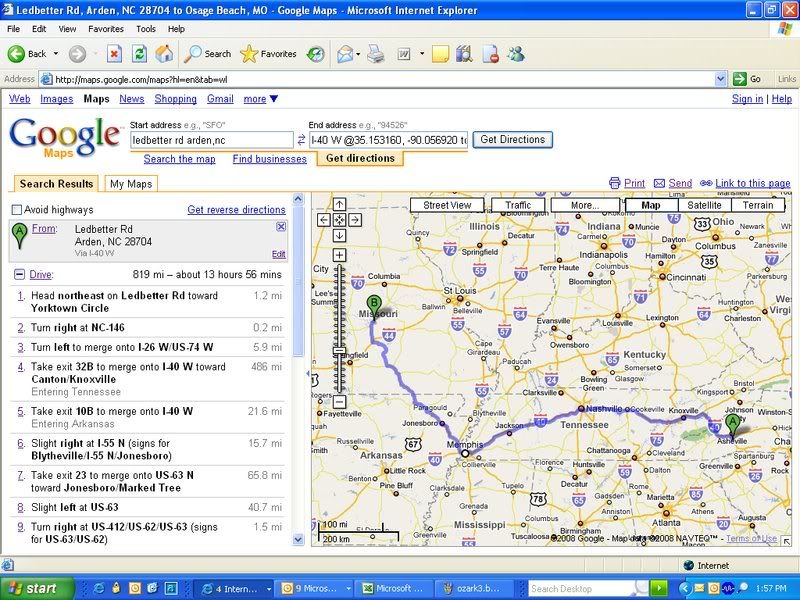The image size is (800, 600).
Task: Pan the map left with the arrow
Action: coord(324,220)
